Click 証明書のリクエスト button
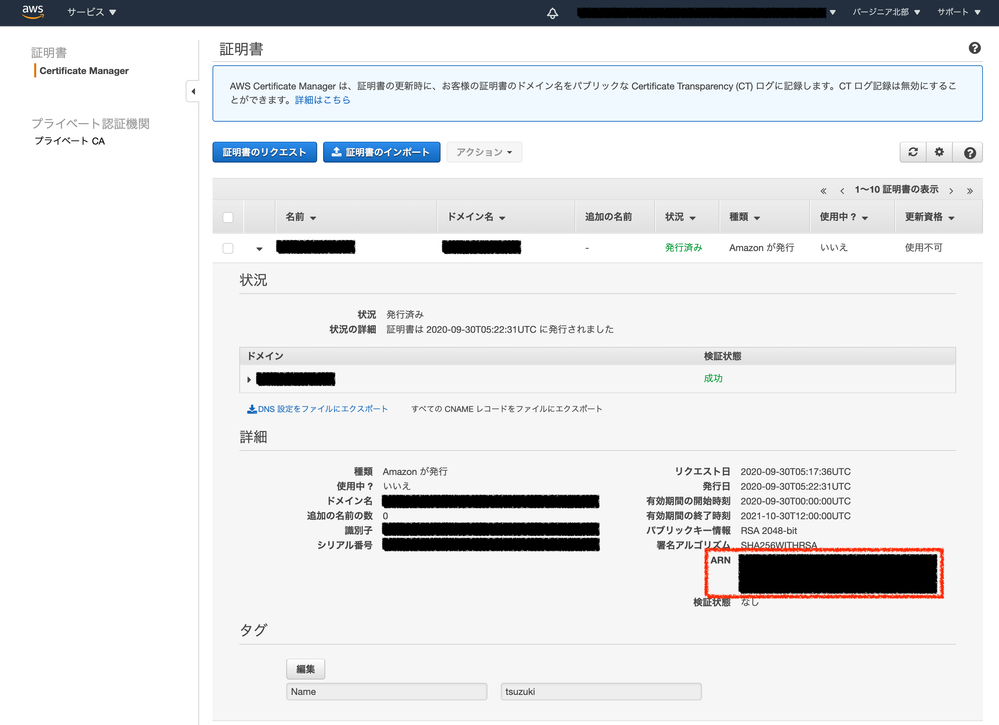 264,152
